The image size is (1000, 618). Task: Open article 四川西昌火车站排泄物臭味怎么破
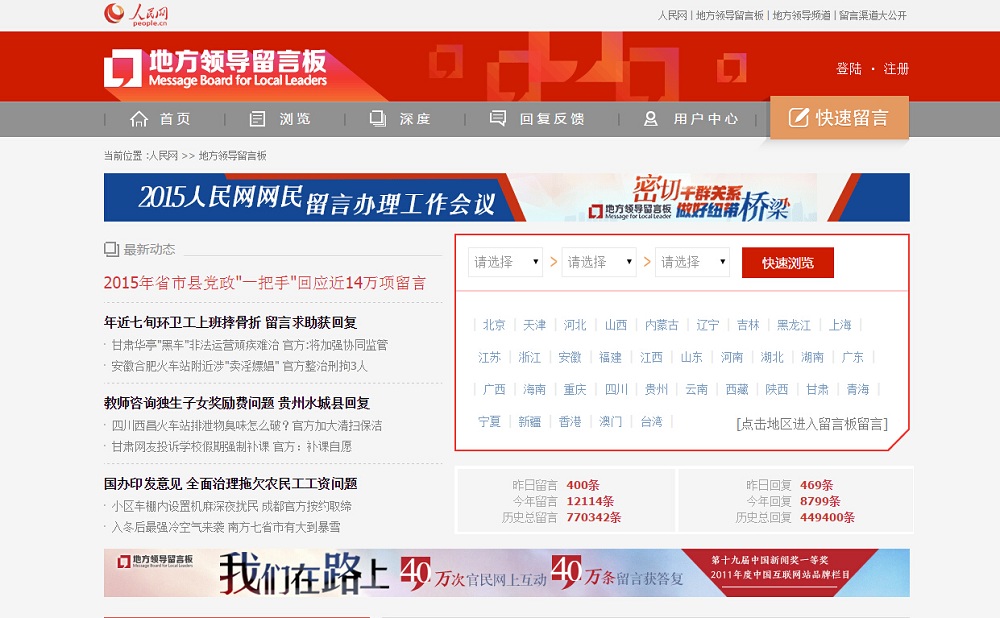[x=246, y=425]
